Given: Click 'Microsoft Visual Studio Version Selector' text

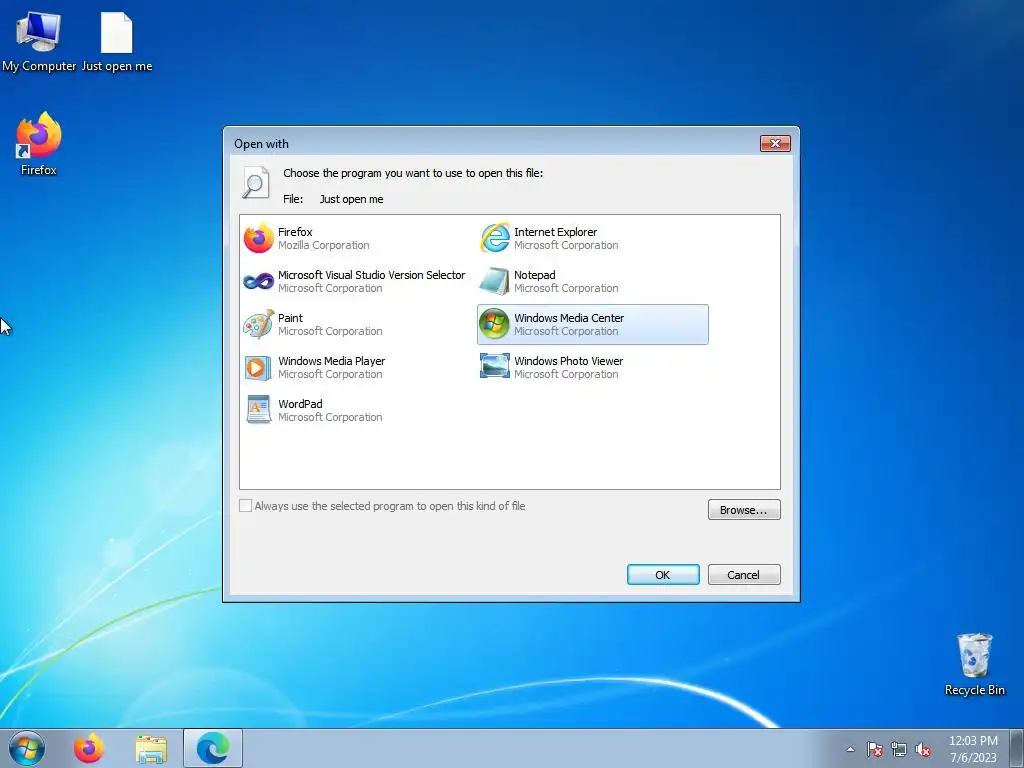Looking at the screenshot, I should pos(372,275).
